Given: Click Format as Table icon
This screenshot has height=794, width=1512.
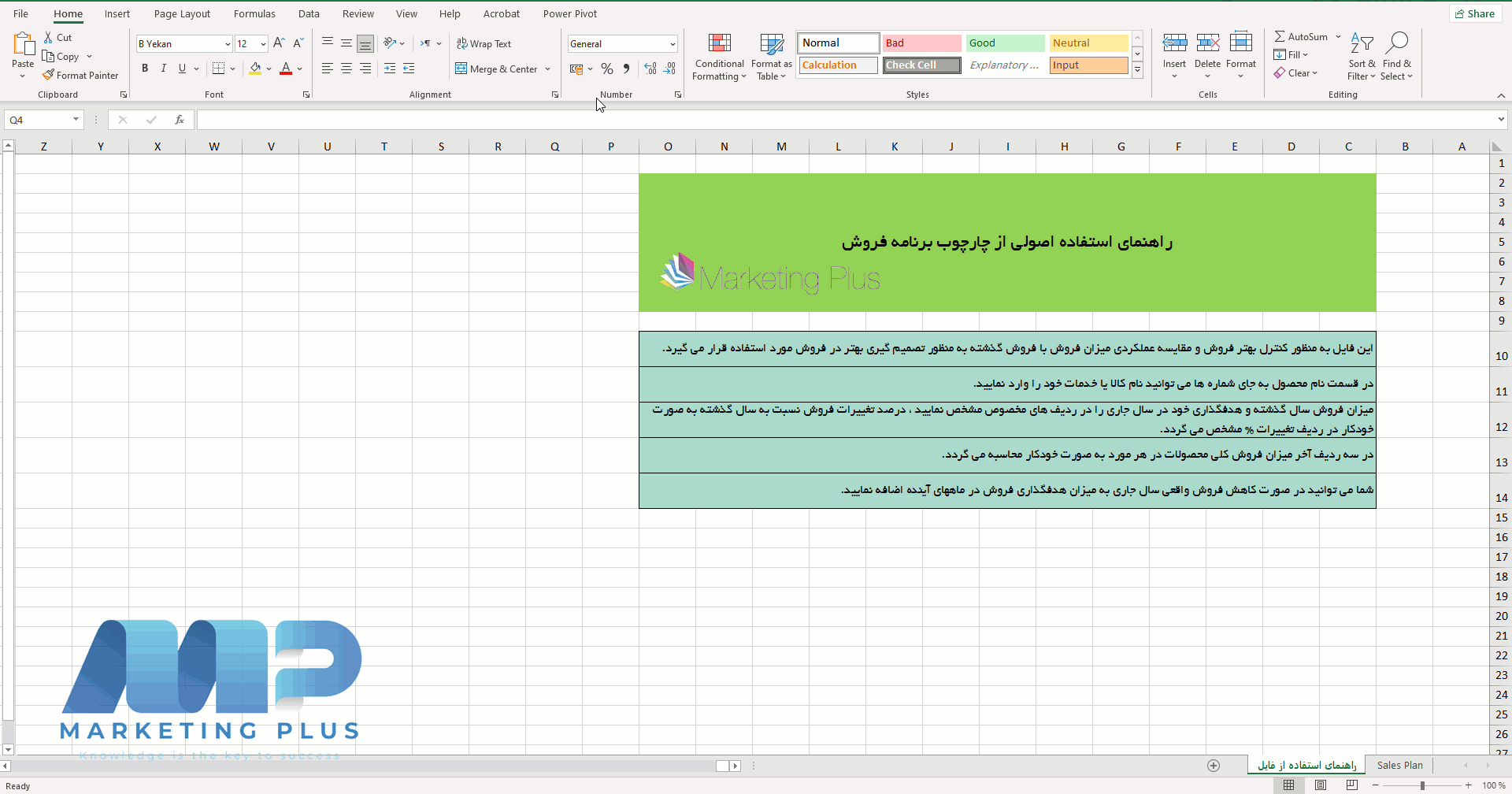Looking at the screenshot, I should [x=770, y=56].
